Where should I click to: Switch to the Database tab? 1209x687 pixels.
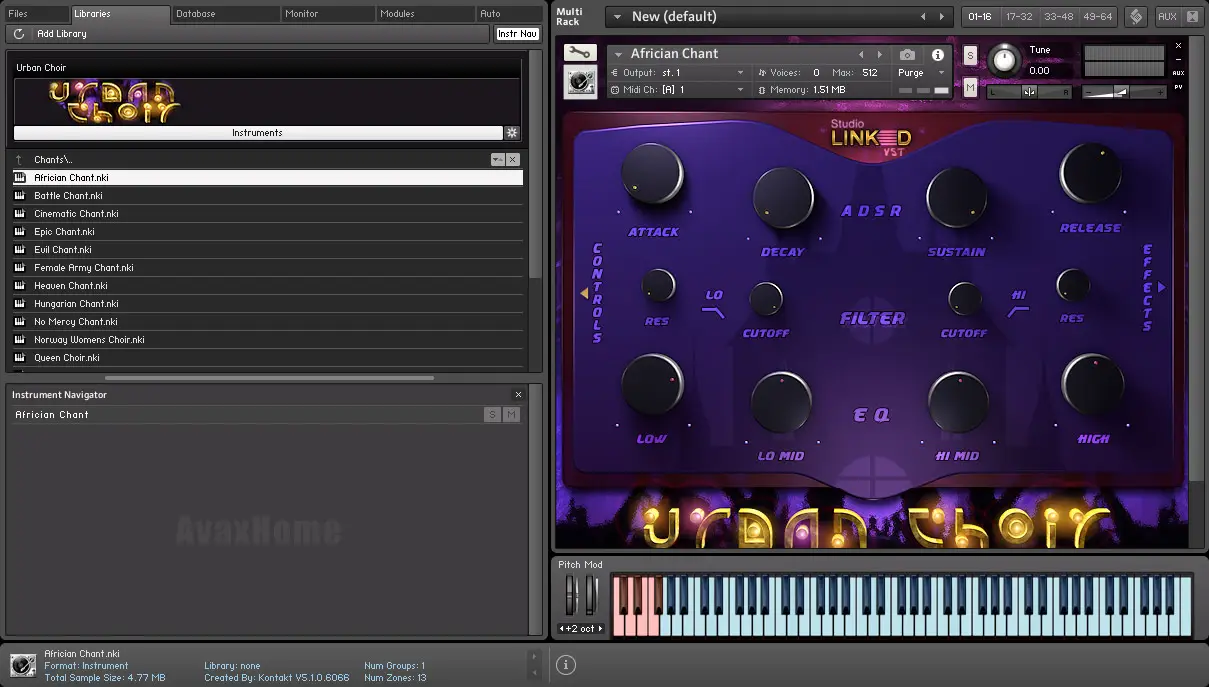(195, 14)
